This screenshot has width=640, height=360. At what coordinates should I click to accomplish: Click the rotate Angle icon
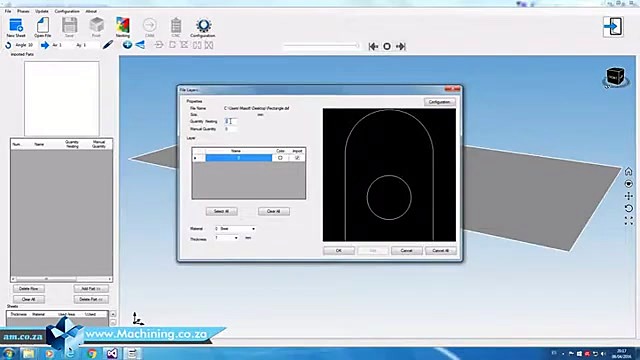point(8,45)
